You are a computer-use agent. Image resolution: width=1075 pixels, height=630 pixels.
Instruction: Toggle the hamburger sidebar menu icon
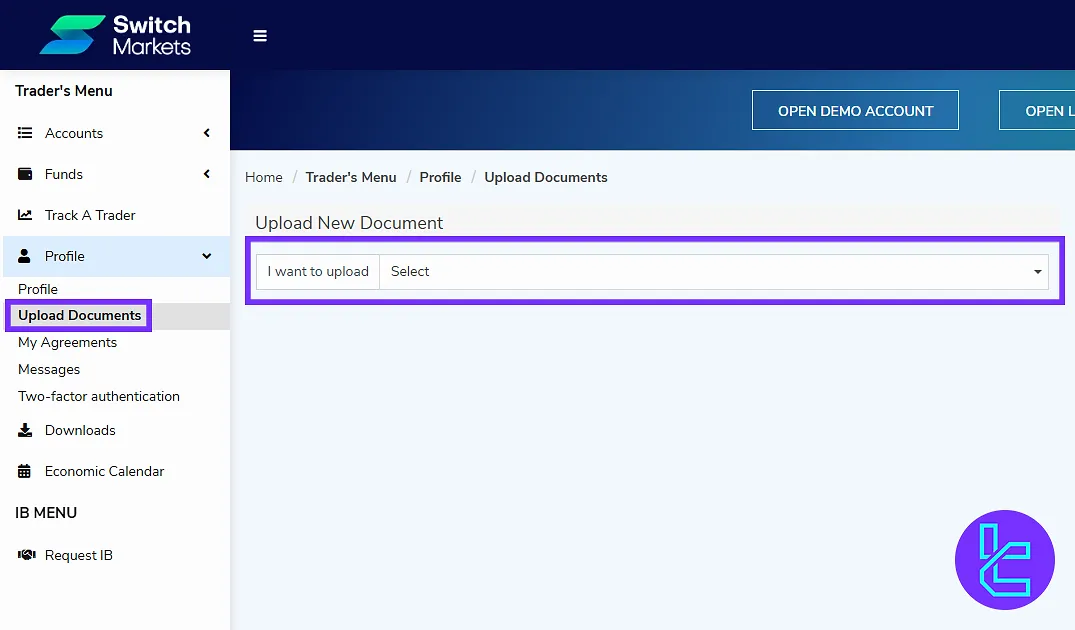[260, 36]
